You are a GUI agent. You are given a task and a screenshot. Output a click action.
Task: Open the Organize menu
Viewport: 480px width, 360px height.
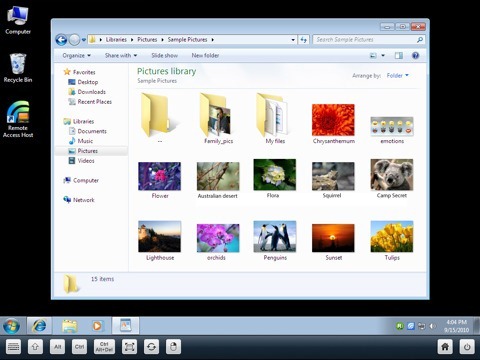[x=76, y=56]
